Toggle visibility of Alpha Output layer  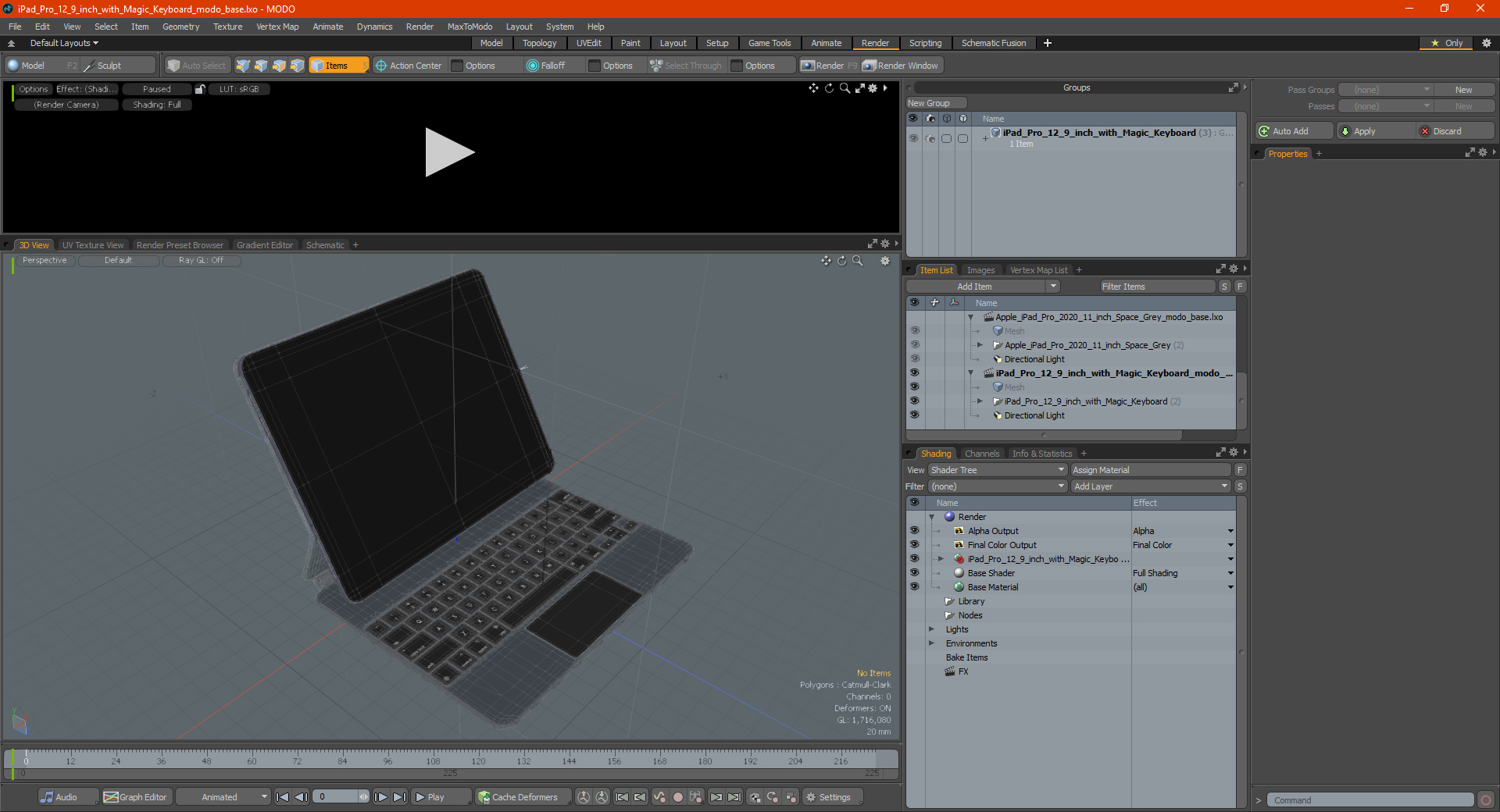click(915, 530)
